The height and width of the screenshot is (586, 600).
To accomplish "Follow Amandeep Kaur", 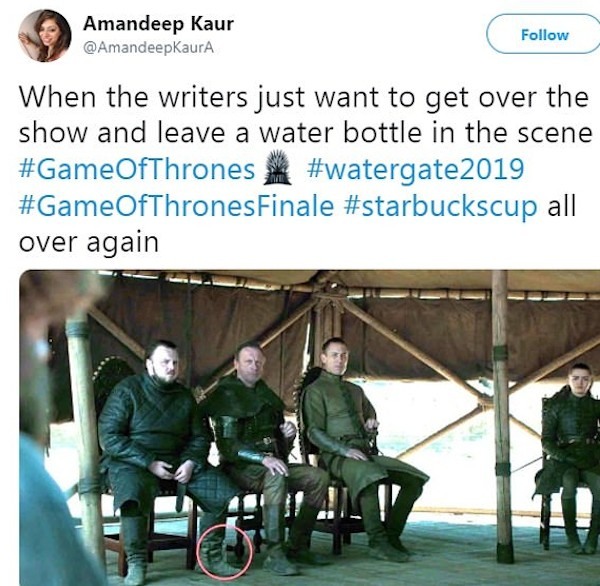I will tap(545, 34).
